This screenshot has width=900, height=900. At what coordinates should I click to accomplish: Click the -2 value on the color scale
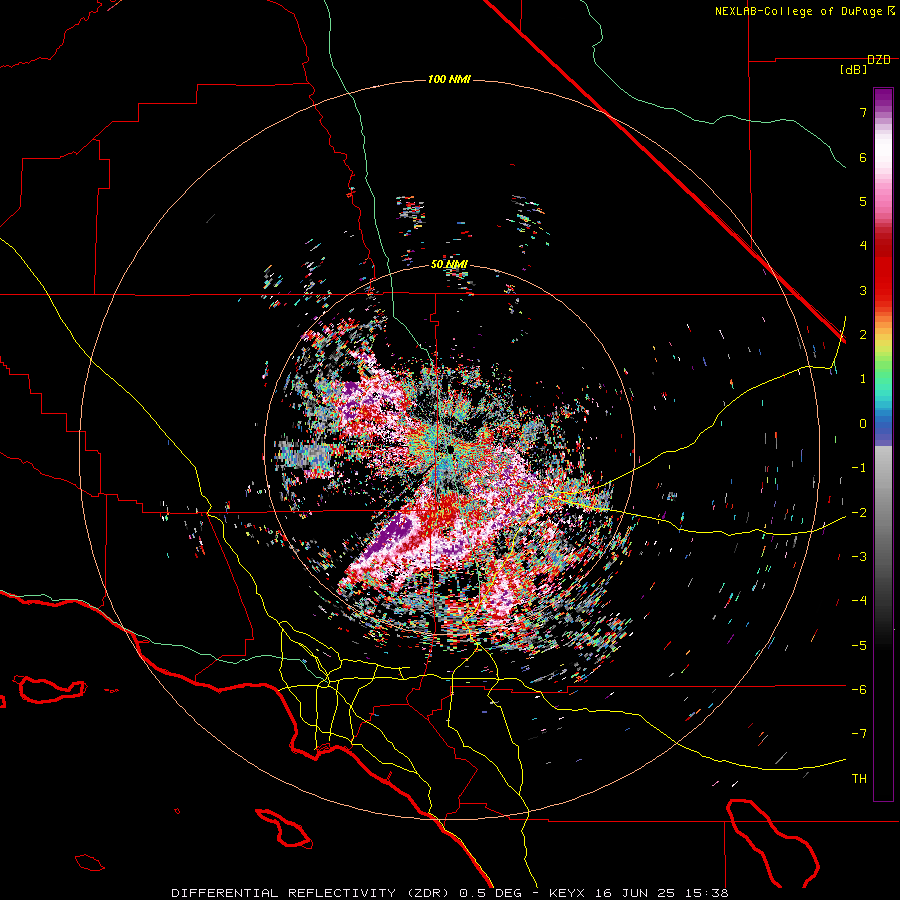click(x=859, y=512)
